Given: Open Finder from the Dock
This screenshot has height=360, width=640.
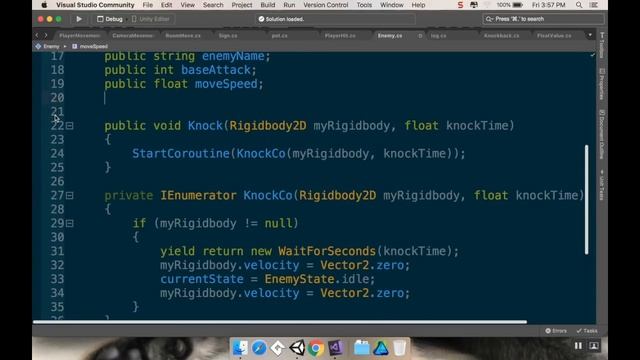Looking at the screenshot, I should [x=240, y=348].
